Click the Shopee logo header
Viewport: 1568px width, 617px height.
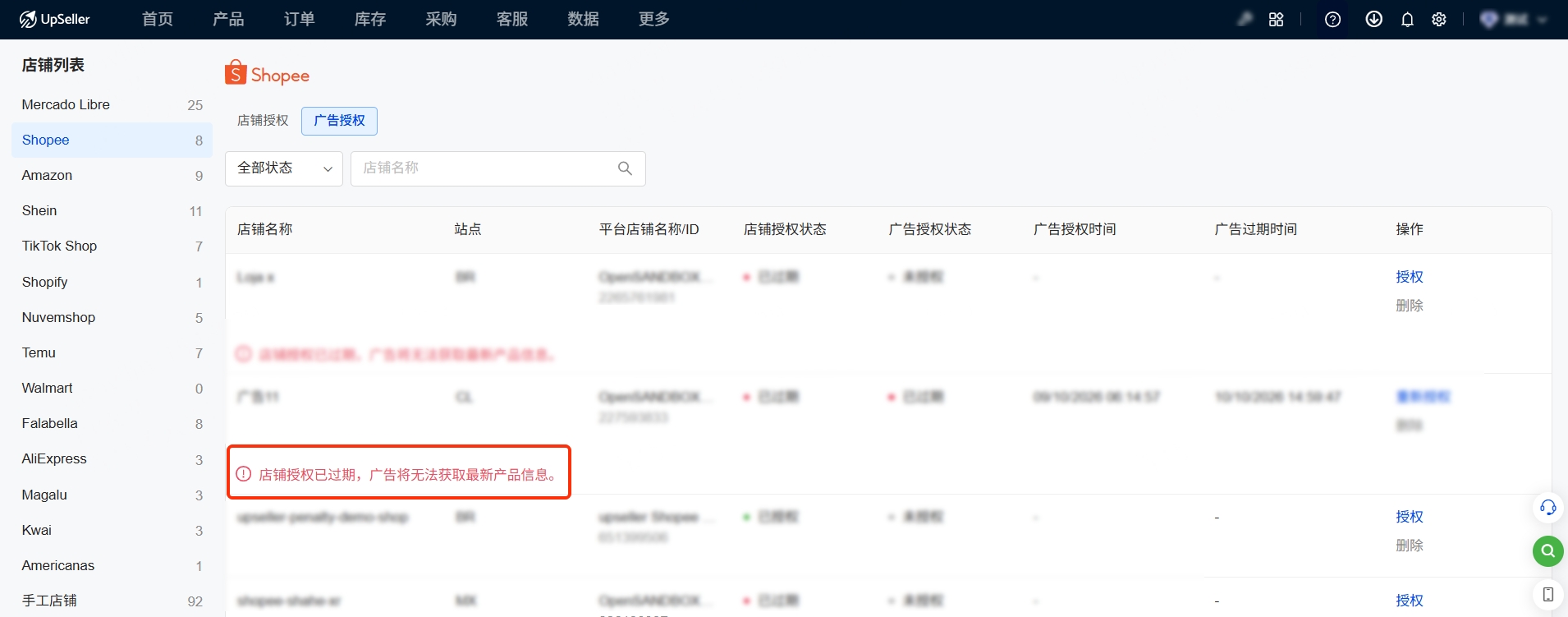click(268, 74)
